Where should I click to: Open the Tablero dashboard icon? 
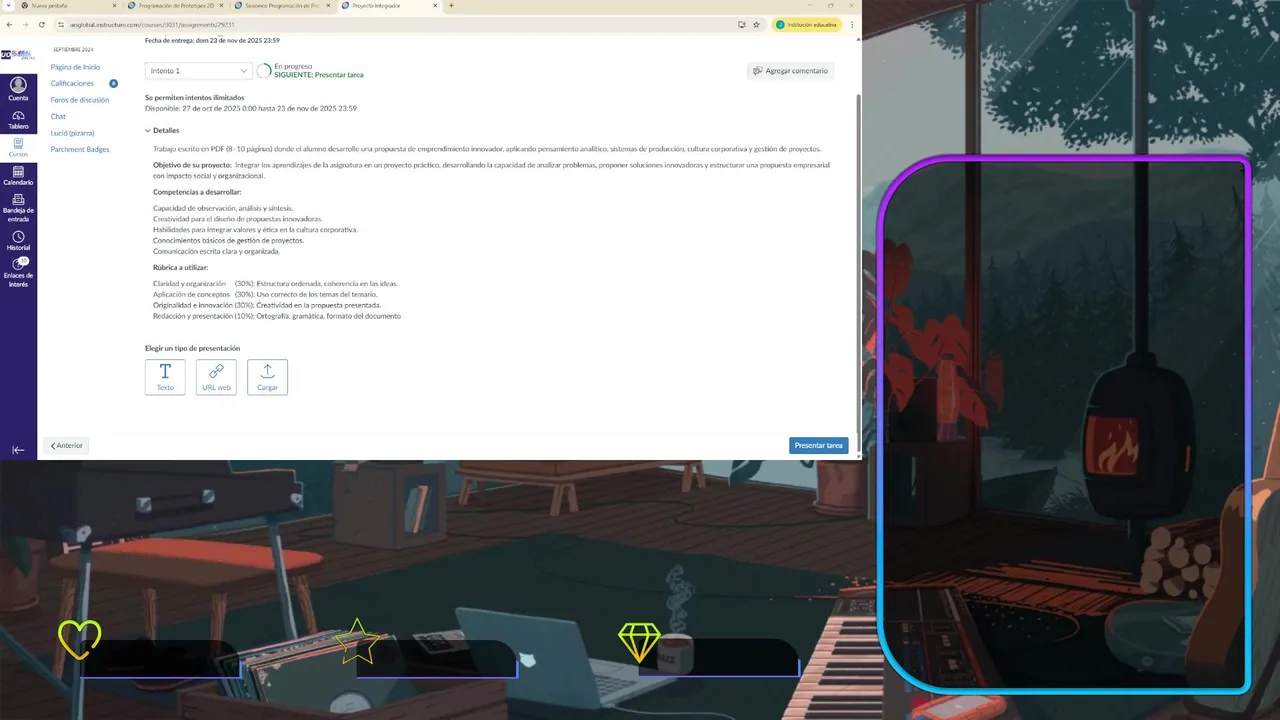coord(18,118)
